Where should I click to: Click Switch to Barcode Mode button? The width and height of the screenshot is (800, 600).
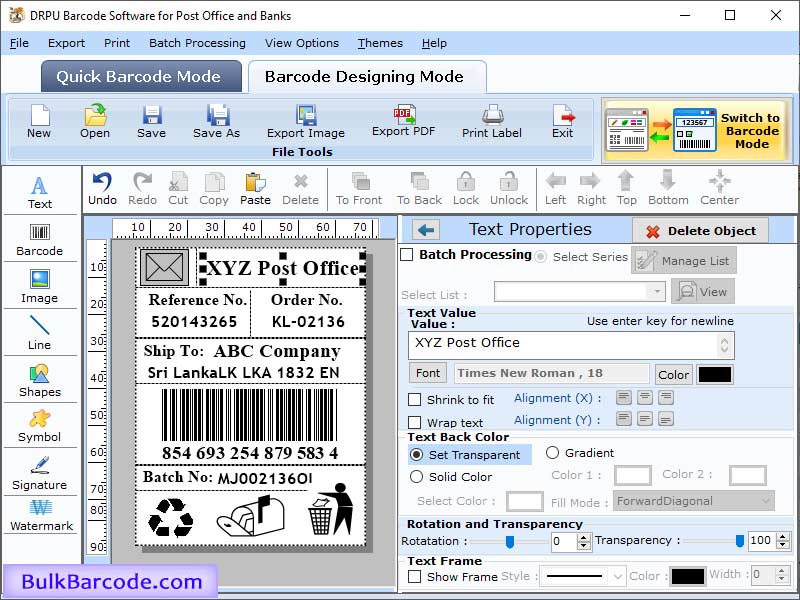click(x=697, y=131)
